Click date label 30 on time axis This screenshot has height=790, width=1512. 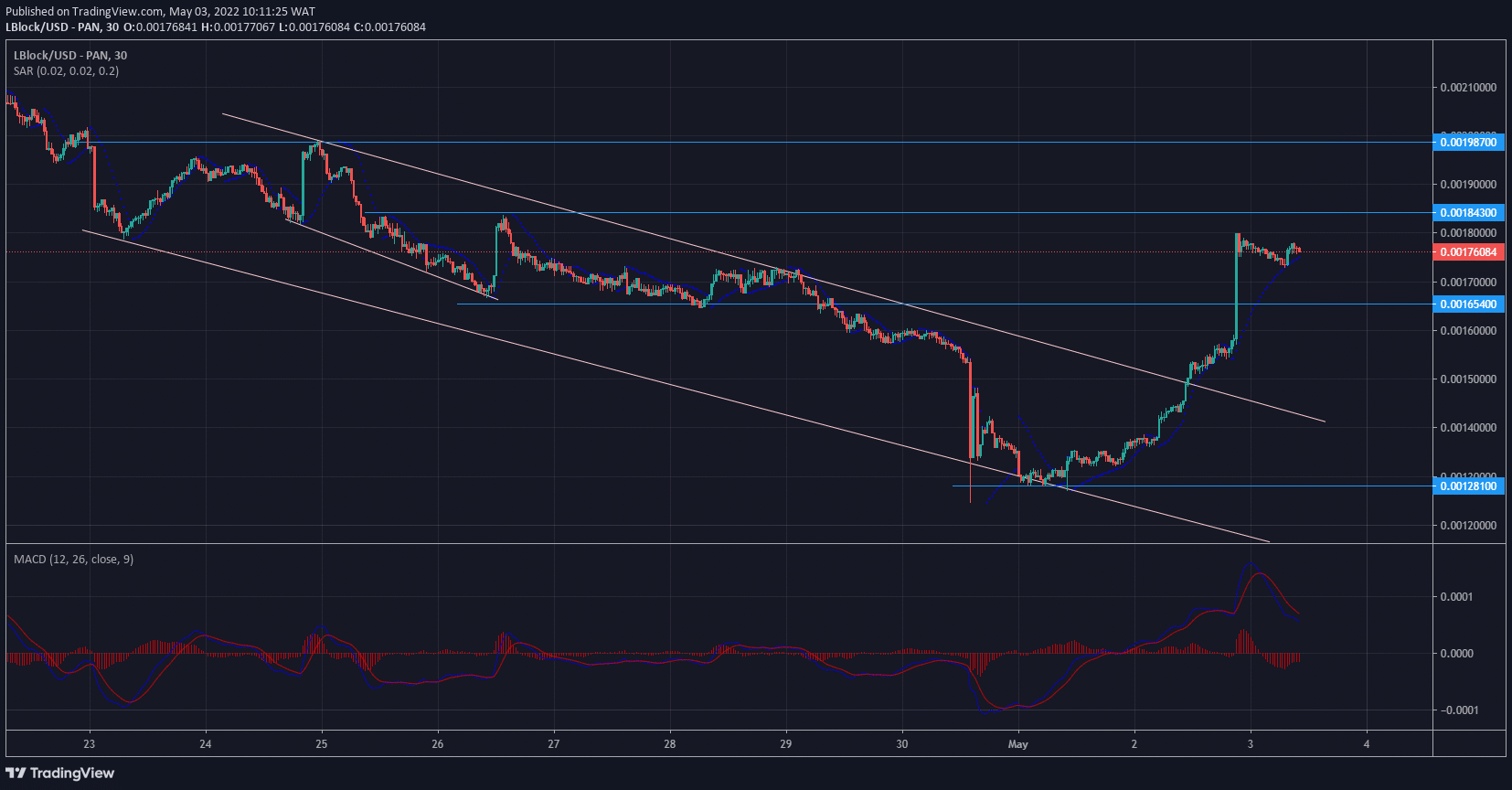[x=902, y=744]
